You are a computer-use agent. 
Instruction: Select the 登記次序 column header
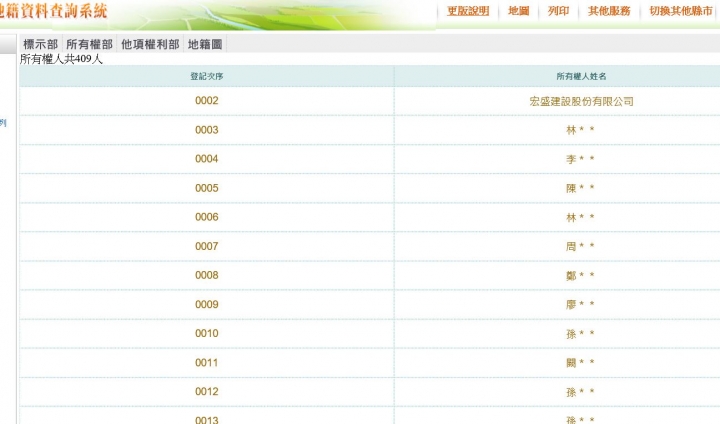coord(207,76)
